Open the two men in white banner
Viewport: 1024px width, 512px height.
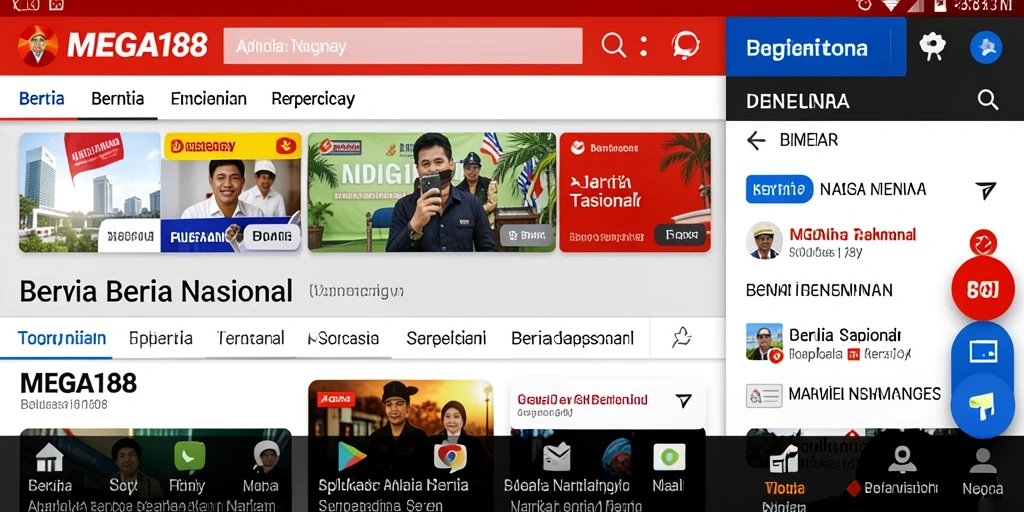[231, 193]
